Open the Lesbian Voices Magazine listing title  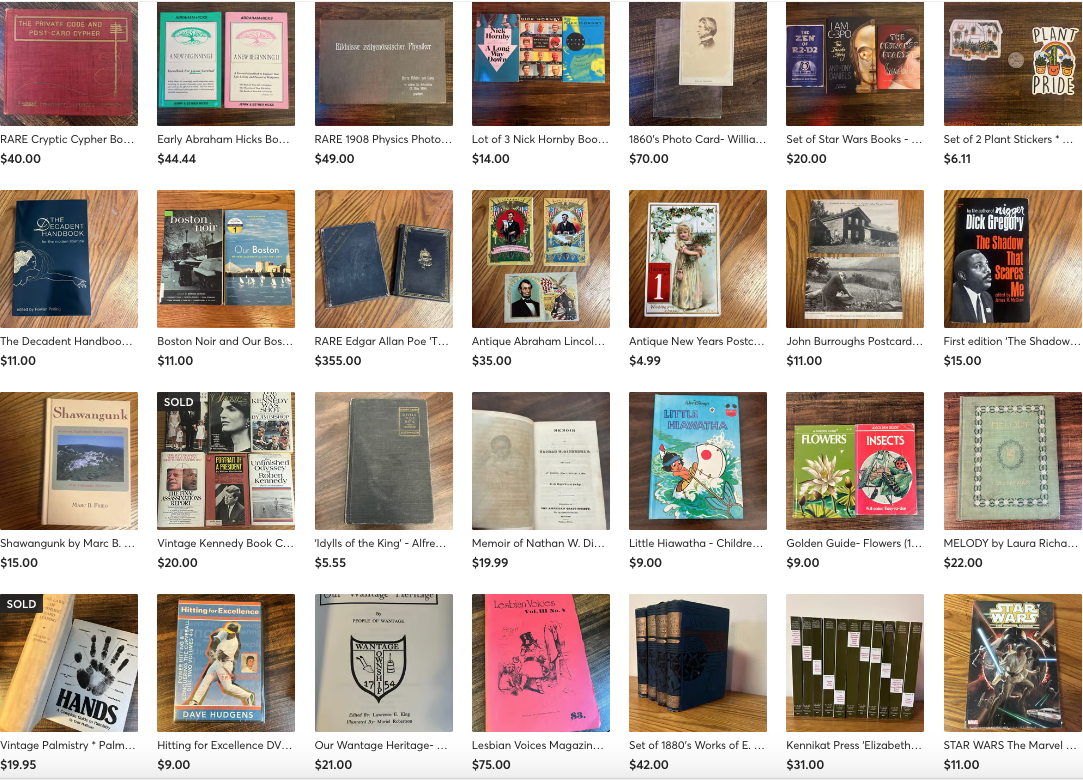tap(538, 745)
